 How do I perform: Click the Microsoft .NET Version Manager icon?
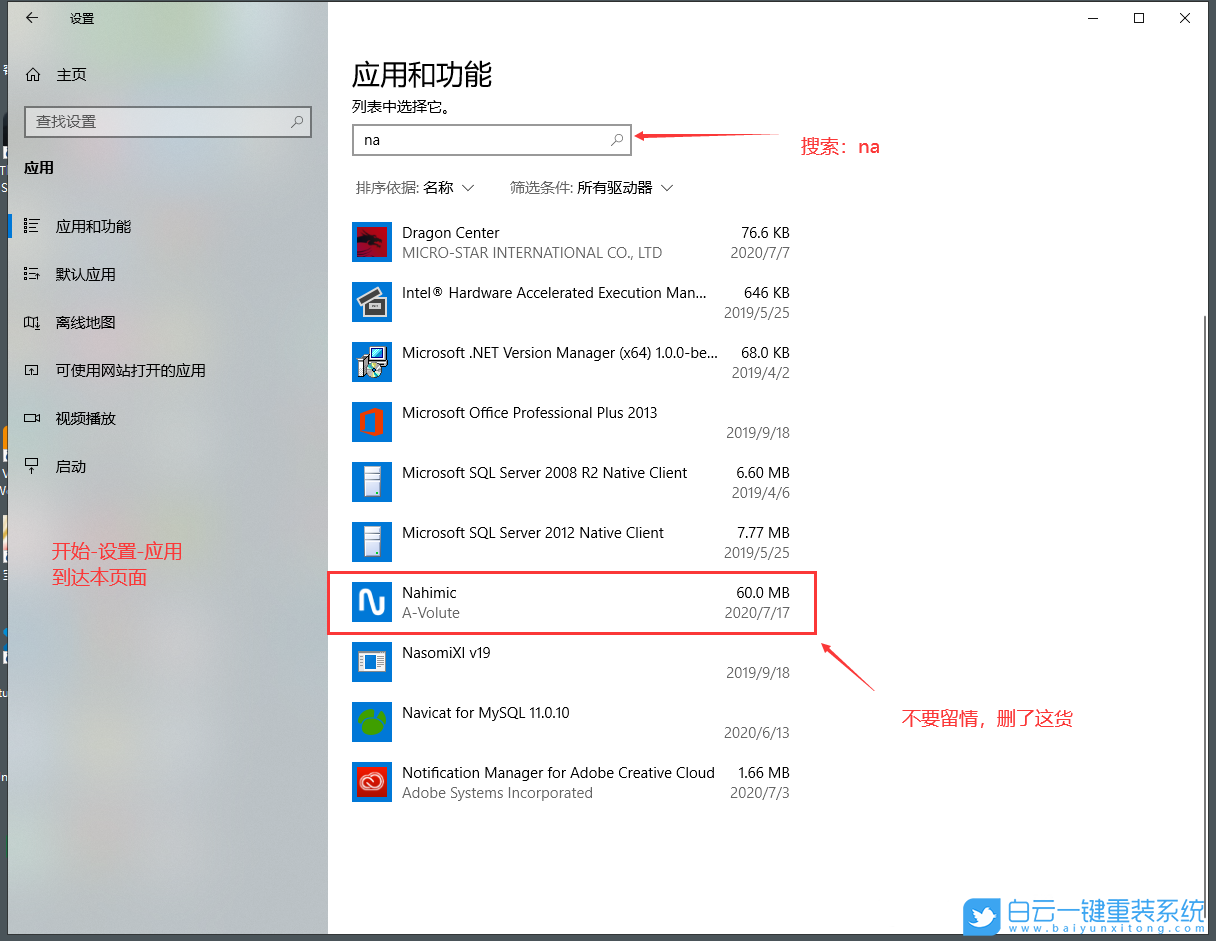click(371, 362)
